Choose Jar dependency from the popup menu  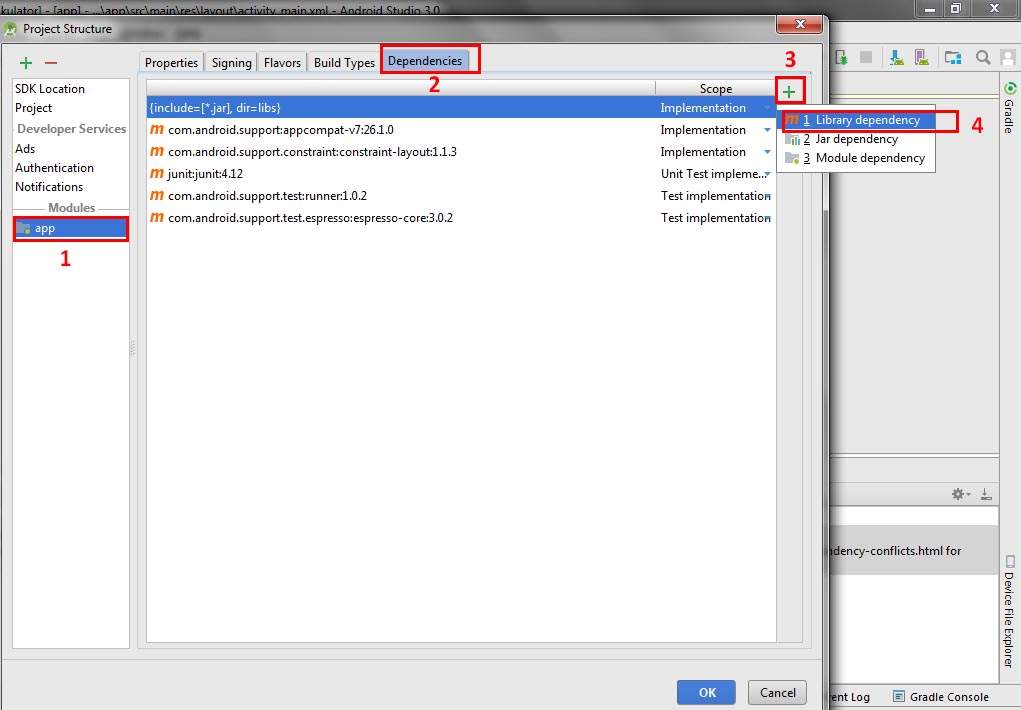tap(855, 139)
